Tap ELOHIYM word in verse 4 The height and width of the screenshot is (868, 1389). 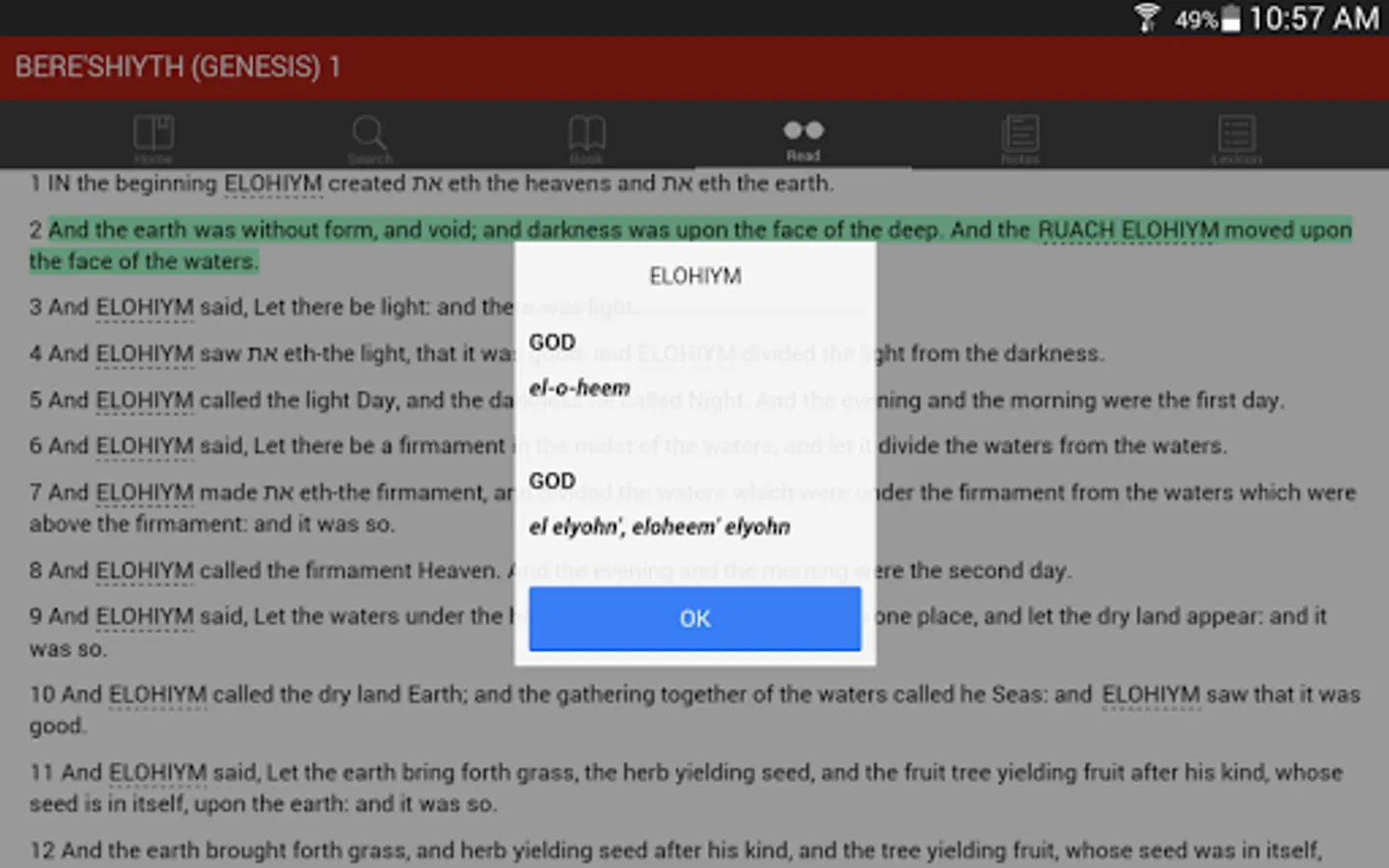[x=145, y=353]
